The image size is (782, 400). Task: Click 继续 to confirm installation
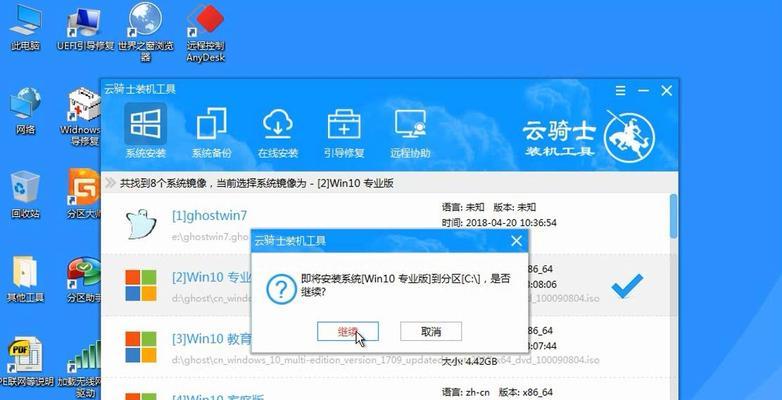[348, 332]
